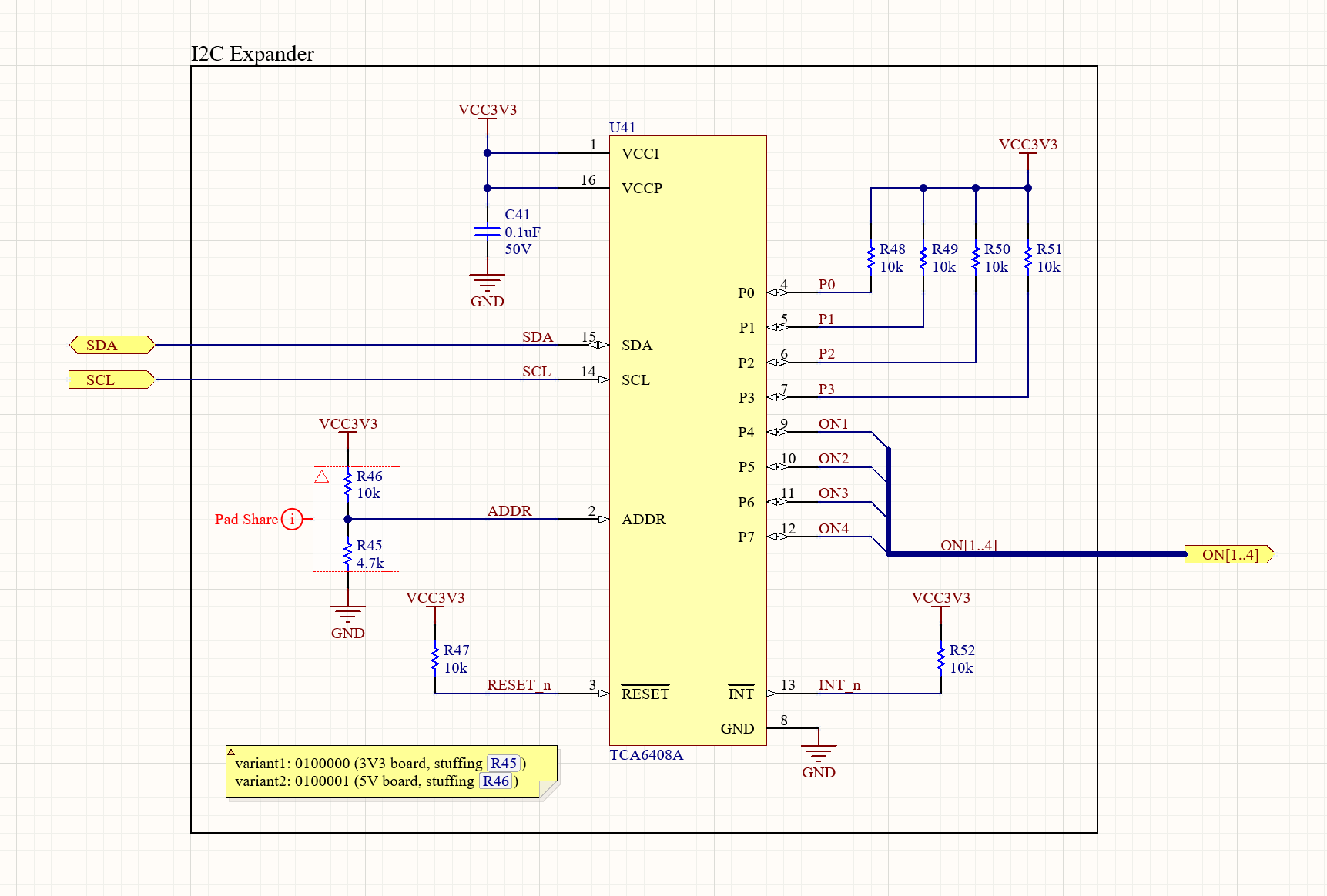Select the ON3 net label
The width and height of the screenshot is (1327, 896).
(833, 493)
